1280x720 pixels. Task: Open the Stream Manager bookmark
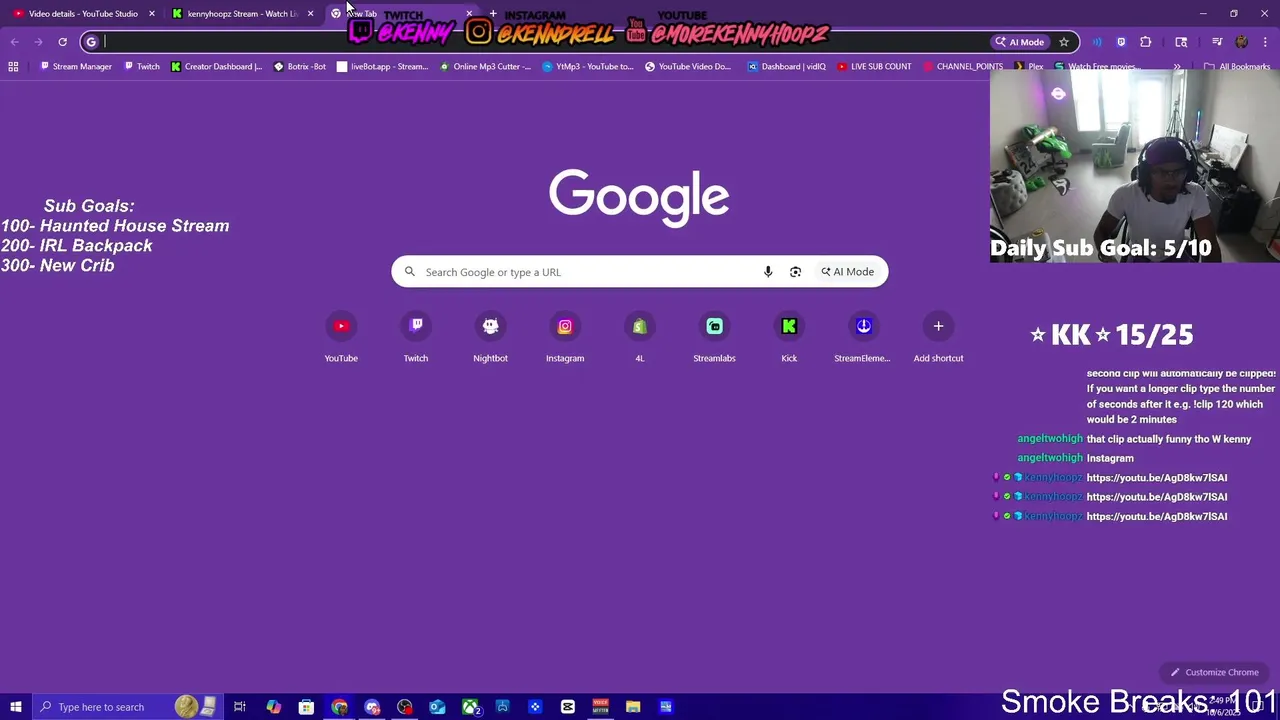pyautogui.click(x=76, y=67)
